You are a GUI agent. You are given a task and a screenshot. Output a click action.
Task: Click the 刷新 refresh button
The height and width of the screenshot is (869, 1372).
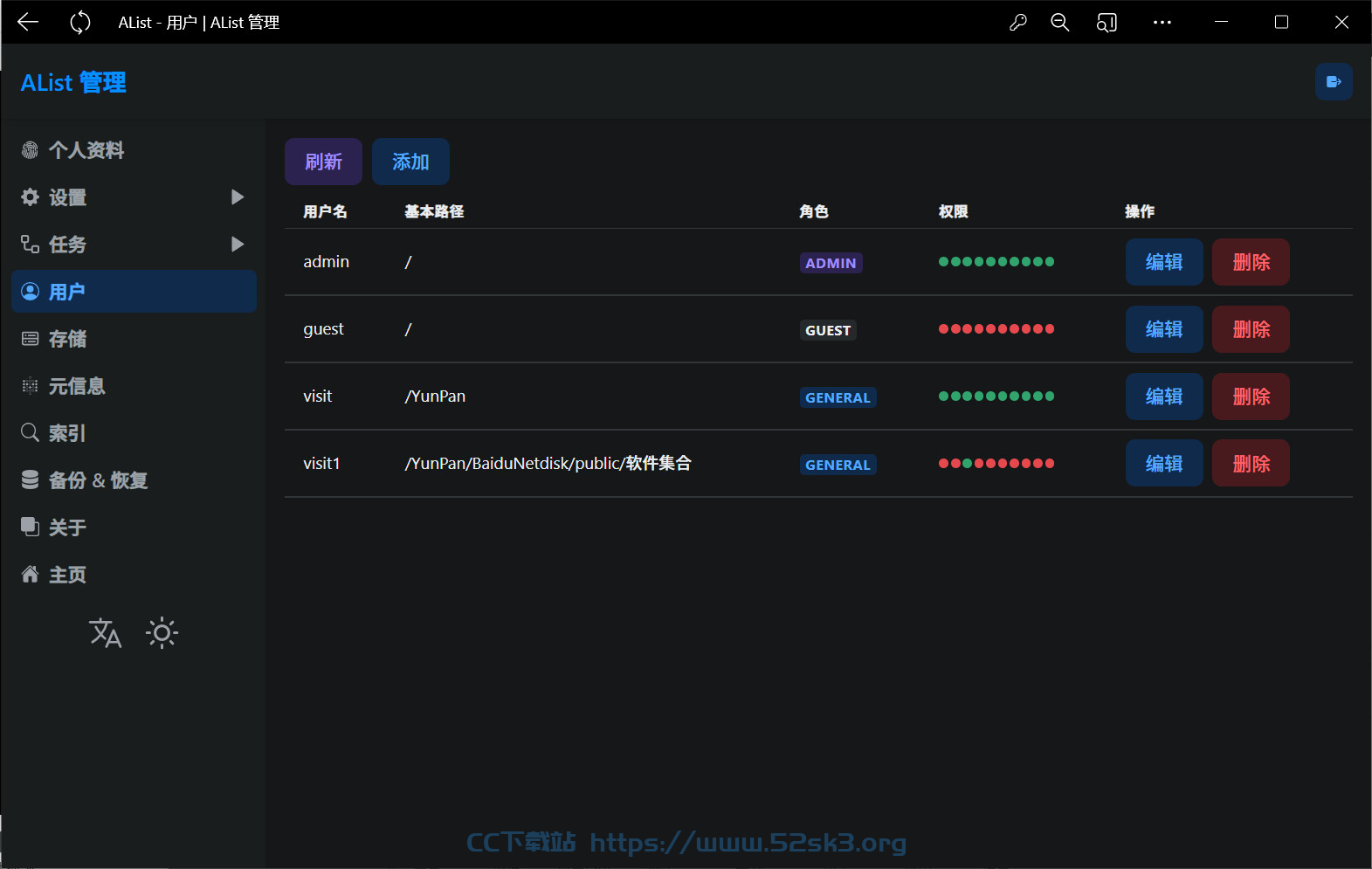(x=323, y=162)
